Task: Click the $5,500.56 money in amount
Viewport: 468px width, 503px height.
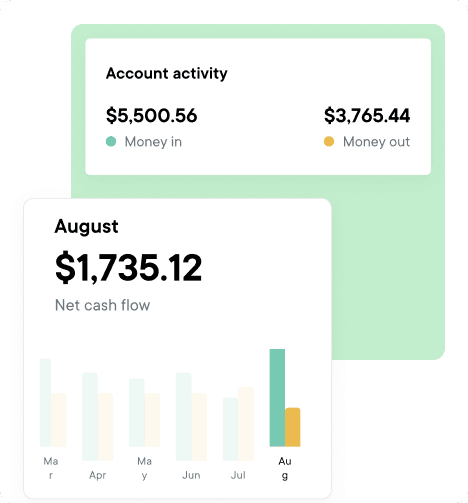Action: pos(152,115)
